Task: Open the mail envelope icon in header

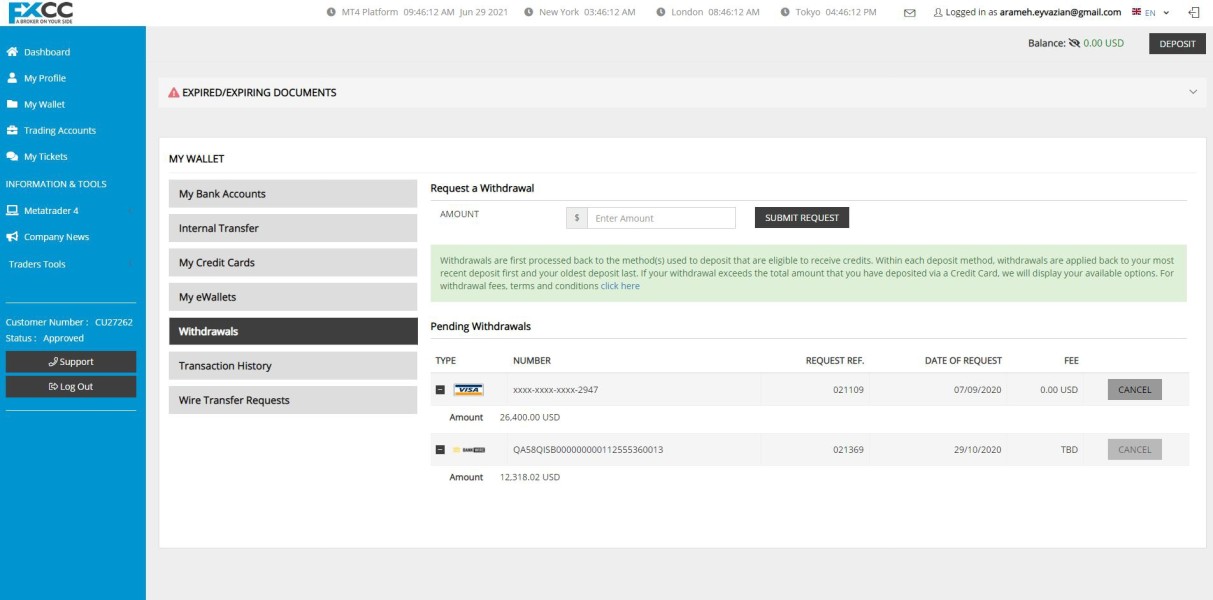Action: [x=909, y=13]
